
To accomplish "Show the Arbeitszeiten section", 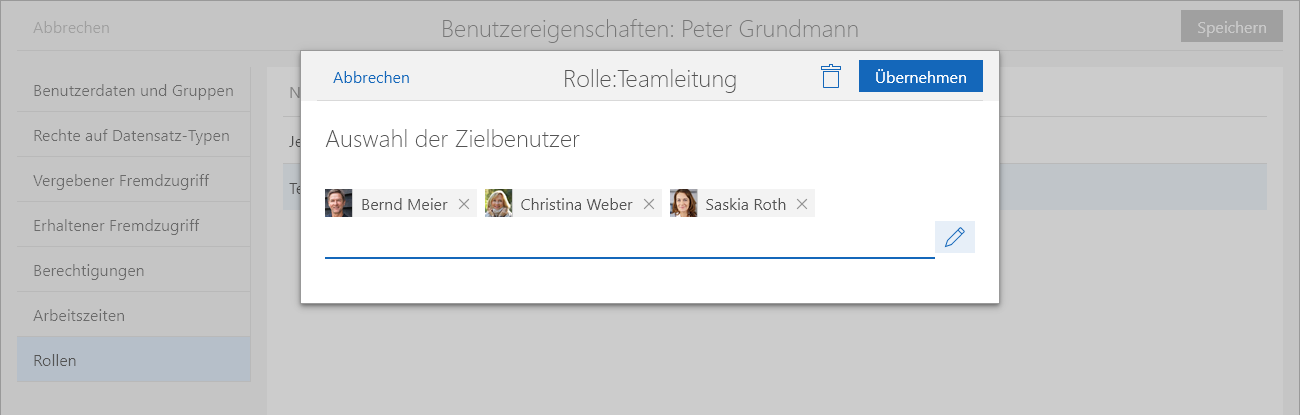I will pyautogui.click(x=79, y=316).
